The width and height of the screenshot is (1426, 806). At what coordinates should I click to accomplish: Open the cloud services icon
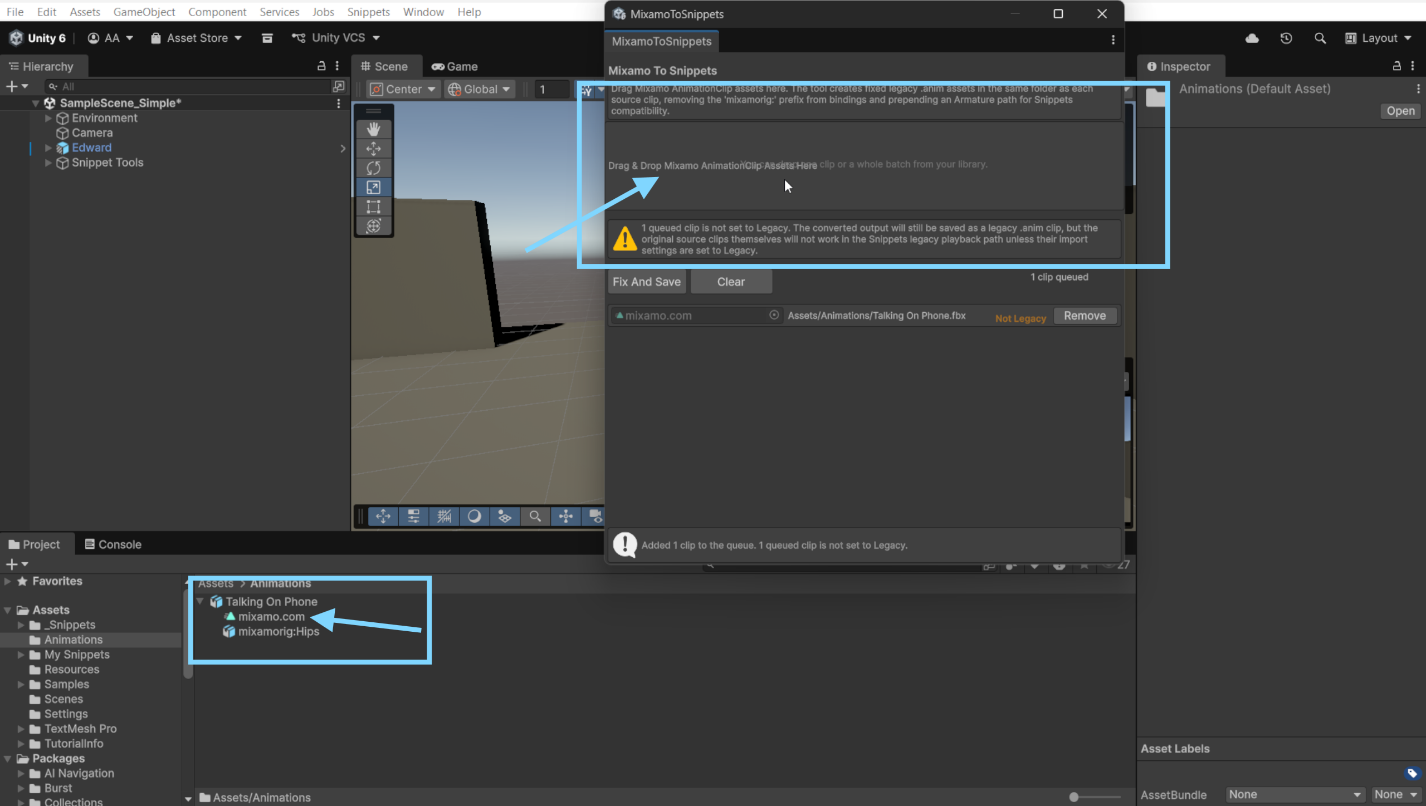1252,38
